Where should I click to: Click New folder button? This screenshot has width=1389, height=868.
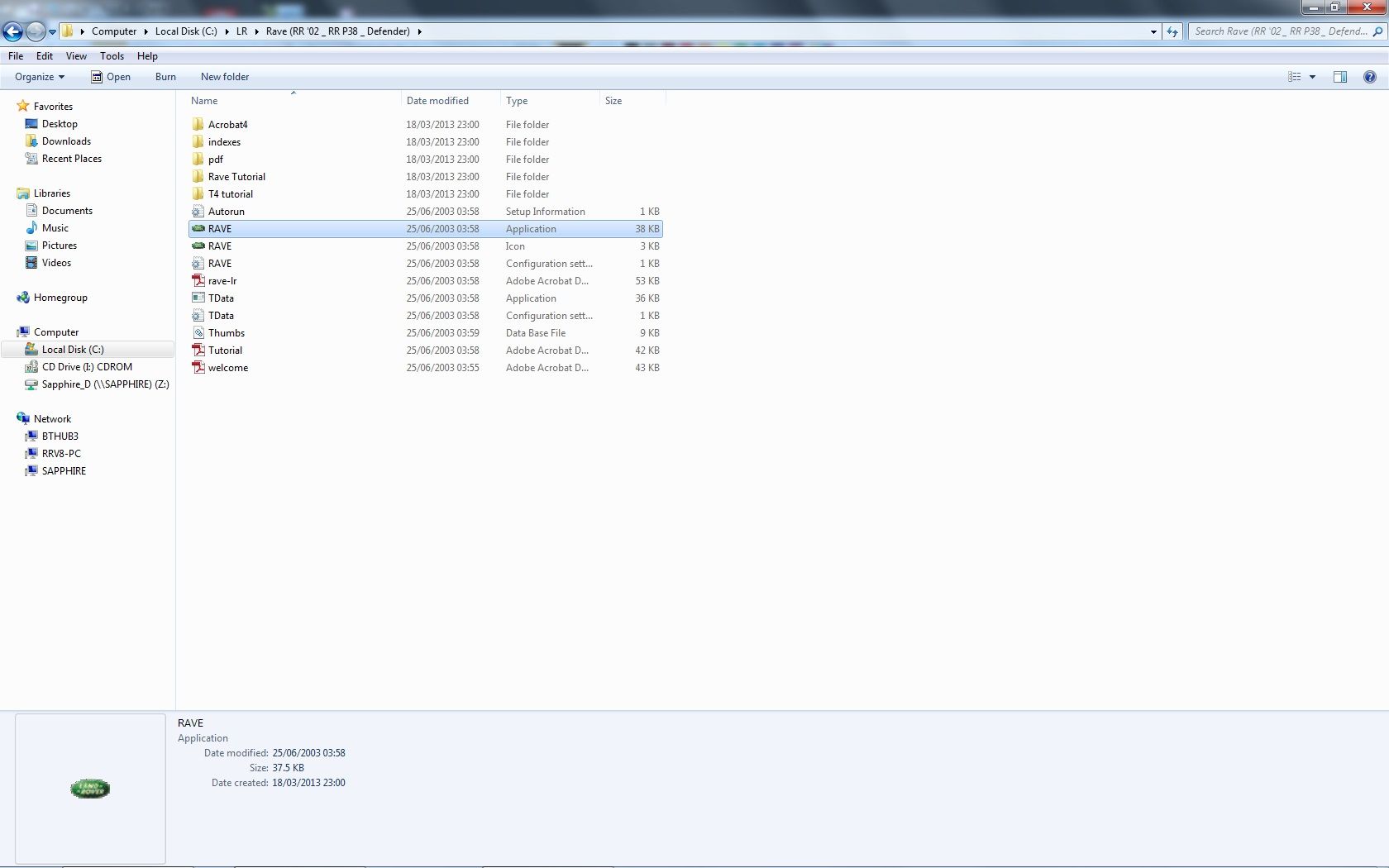225,77
